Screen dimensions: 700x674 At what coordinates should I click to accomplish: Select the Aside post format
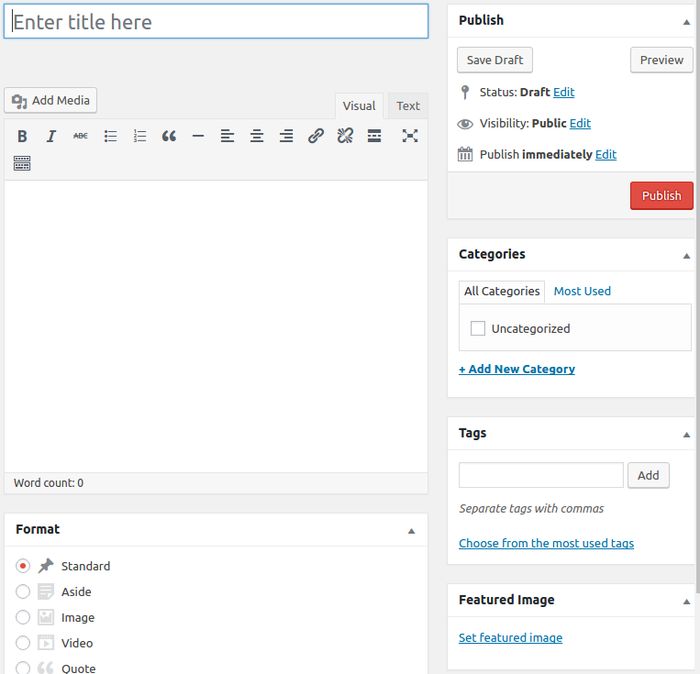tap(23, 591)
